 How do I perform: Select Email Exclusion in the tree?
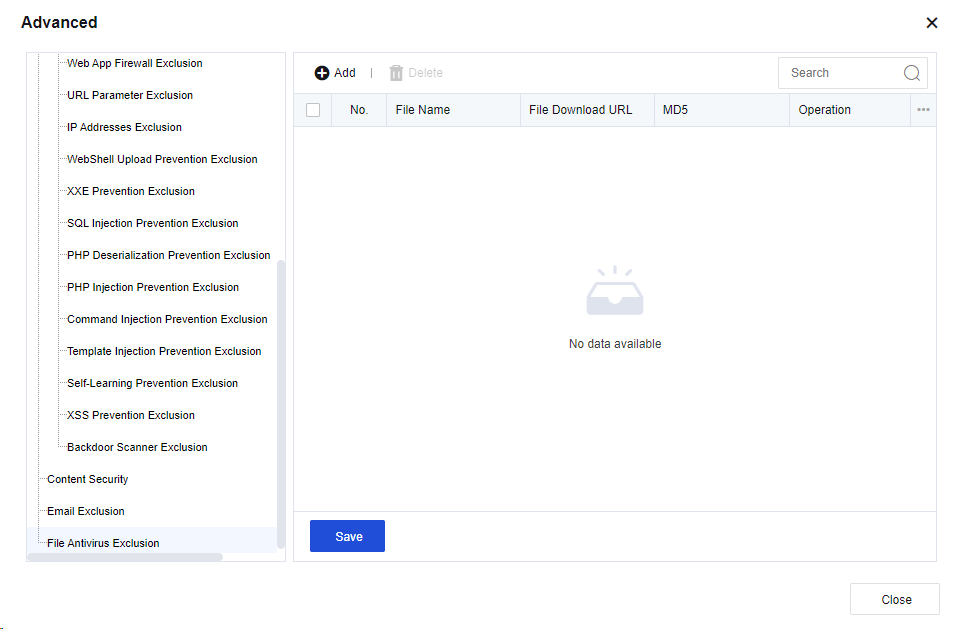(x=86, y=511)
